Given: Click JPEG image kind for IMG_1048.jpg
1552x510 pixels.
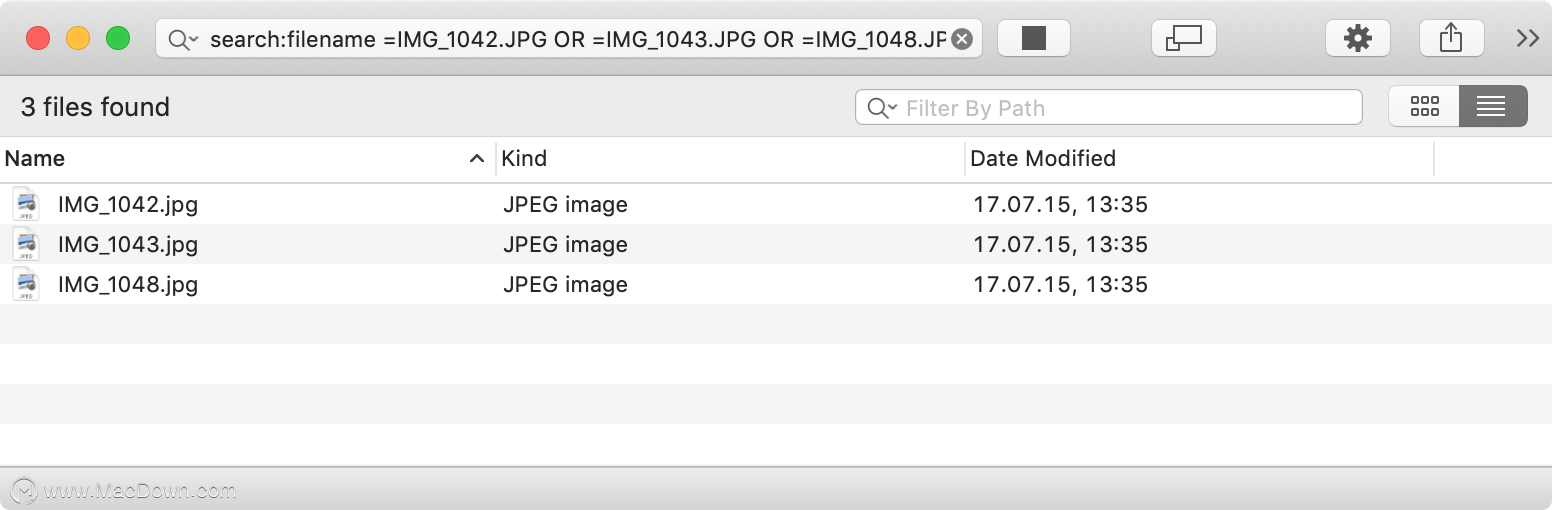Looking at the screenshot, I should coord(565,284).
